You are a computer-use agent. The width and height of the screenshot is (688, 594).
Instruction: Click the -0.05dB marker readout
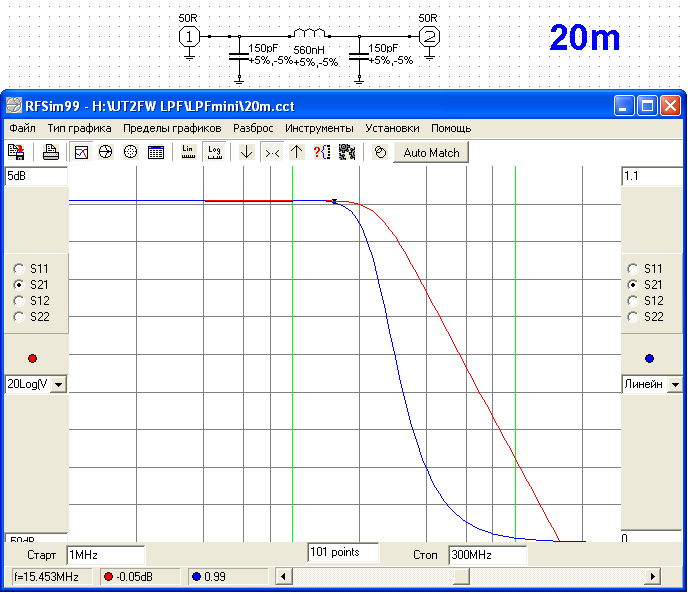[140, 576]
